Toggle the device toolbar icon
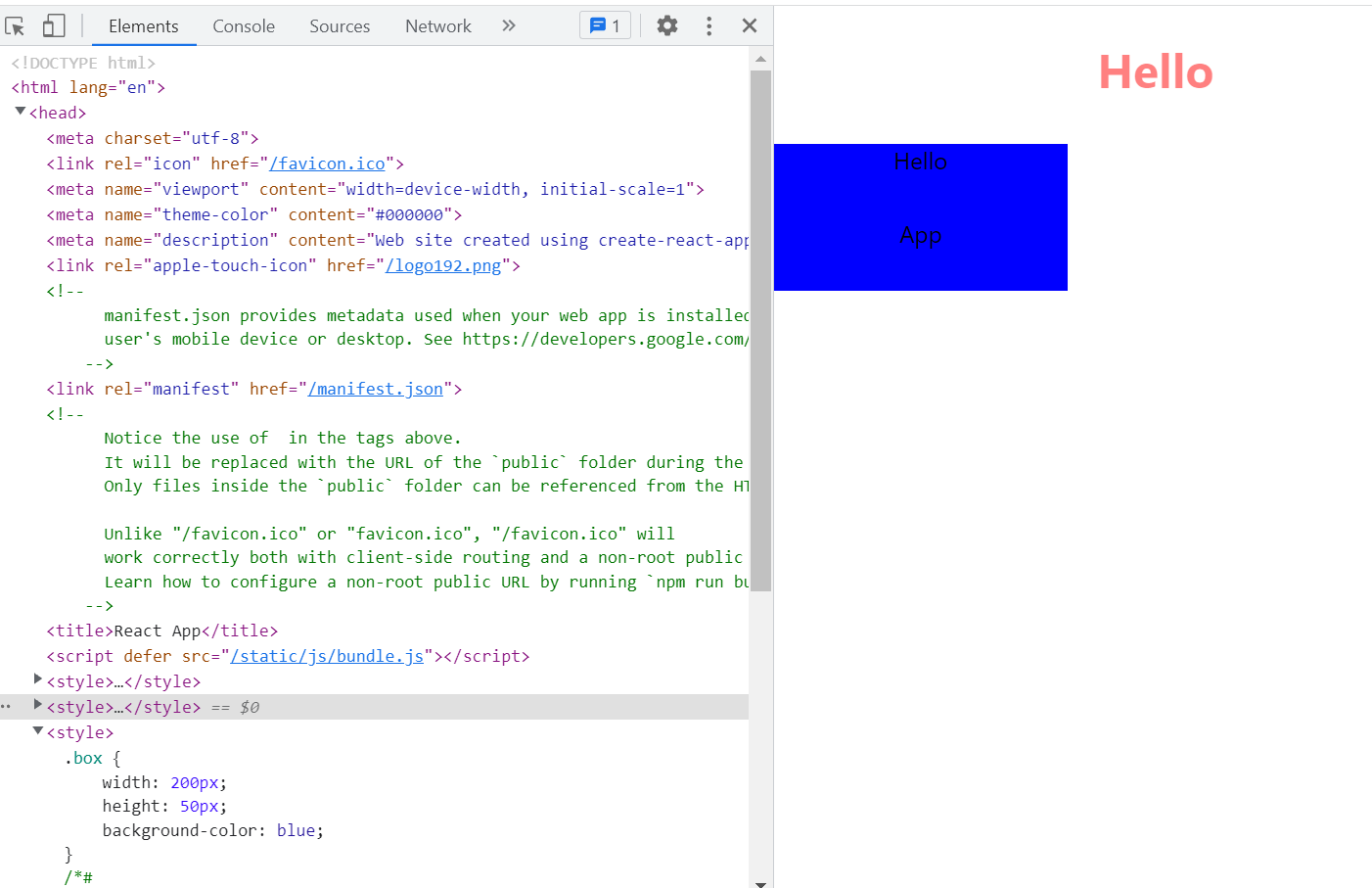 pos(54,26)
